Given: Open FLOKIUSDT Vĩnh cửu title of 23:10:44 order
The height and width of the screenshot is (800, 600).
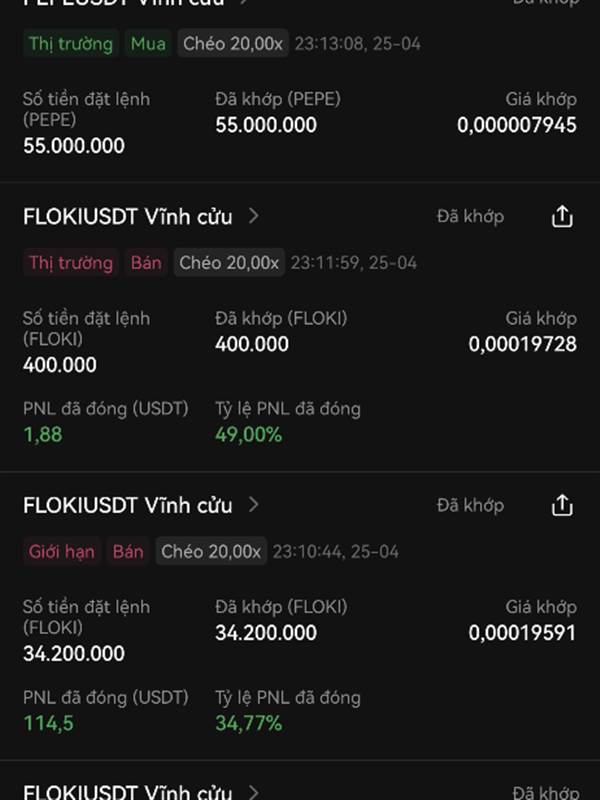Looking at the screenshot, I should [128, 506].
